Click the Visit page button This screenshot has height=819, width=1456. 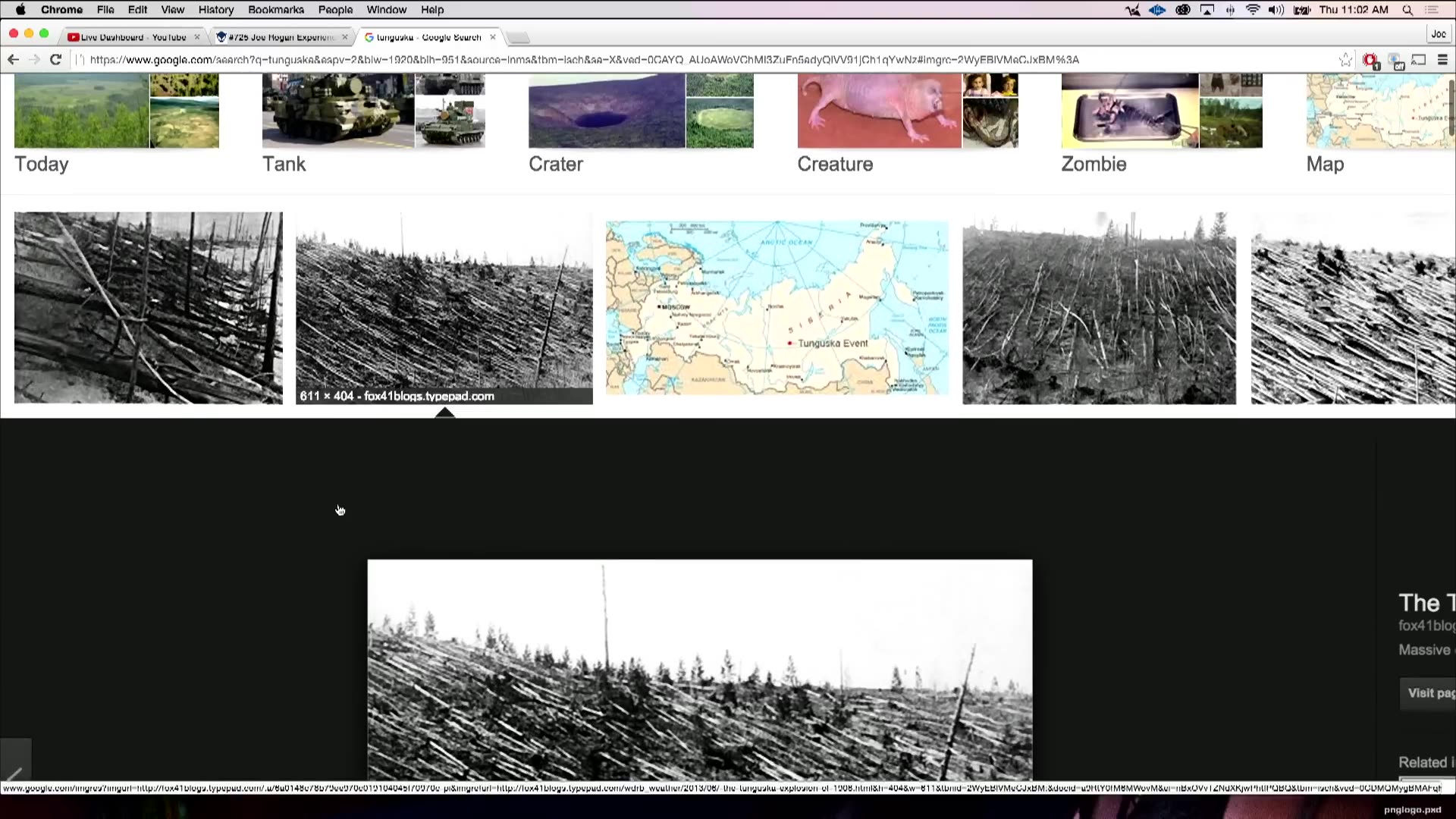pos(1429,693)
